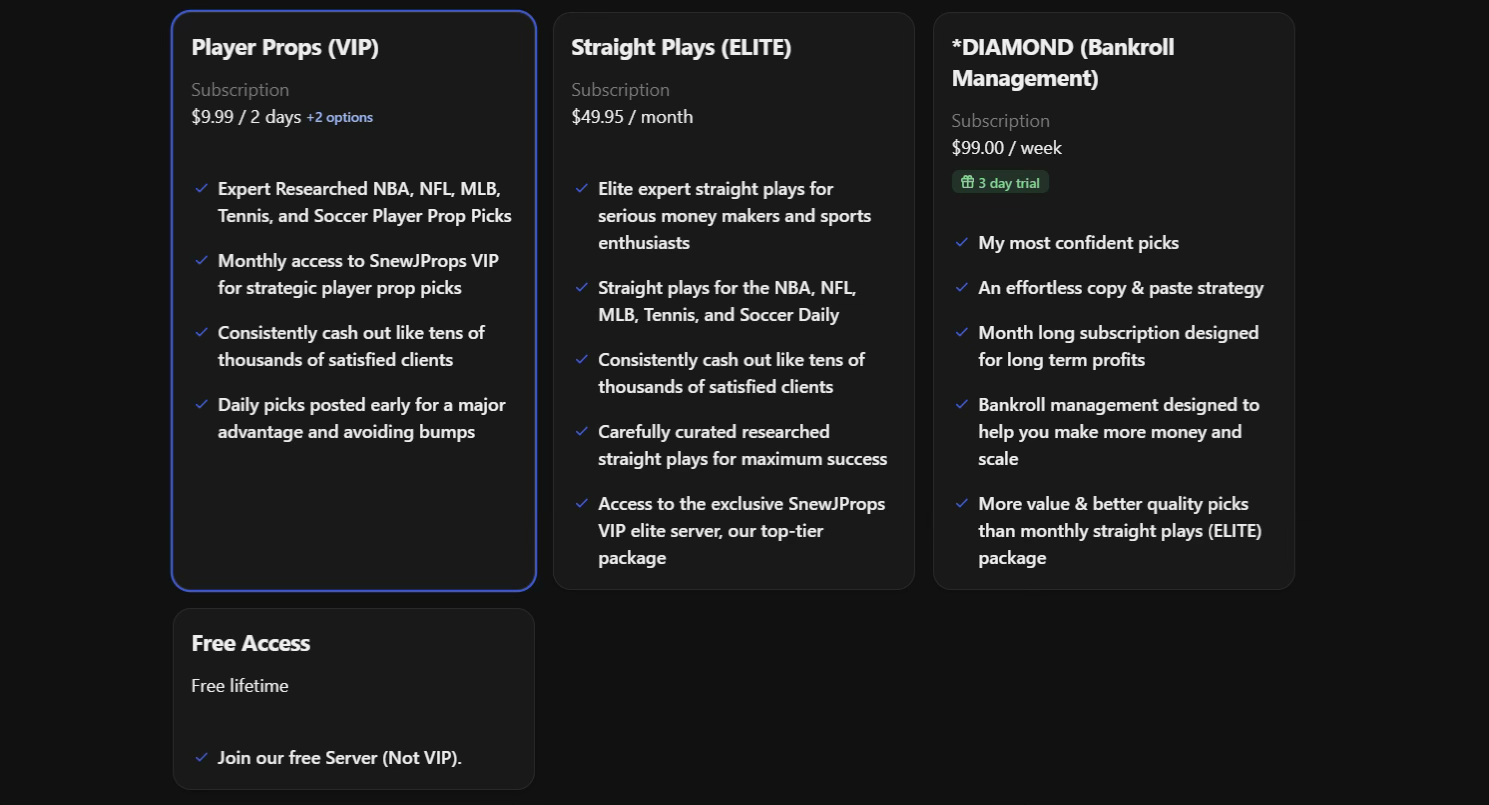Click checkmark by Carefully curated researched straight plays

coord(582,431)
